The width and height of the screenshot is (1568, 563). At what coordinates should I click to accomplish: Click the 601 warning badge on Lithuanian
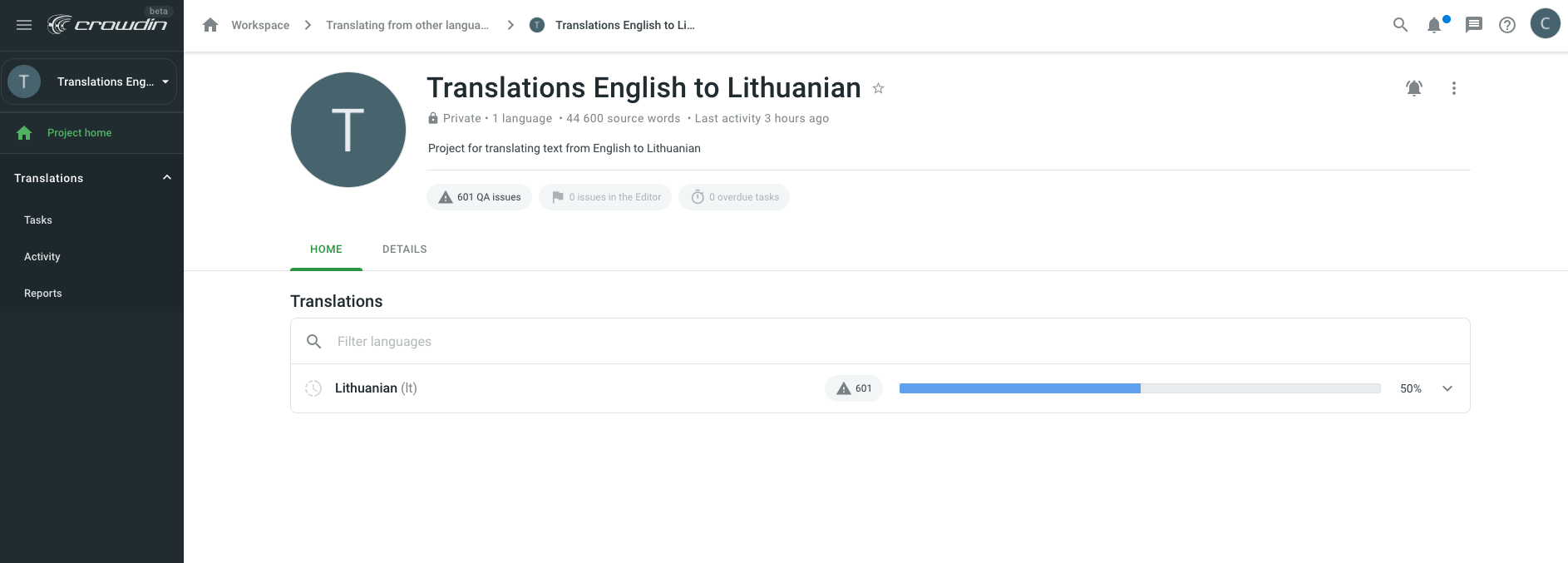click(854, 388)
